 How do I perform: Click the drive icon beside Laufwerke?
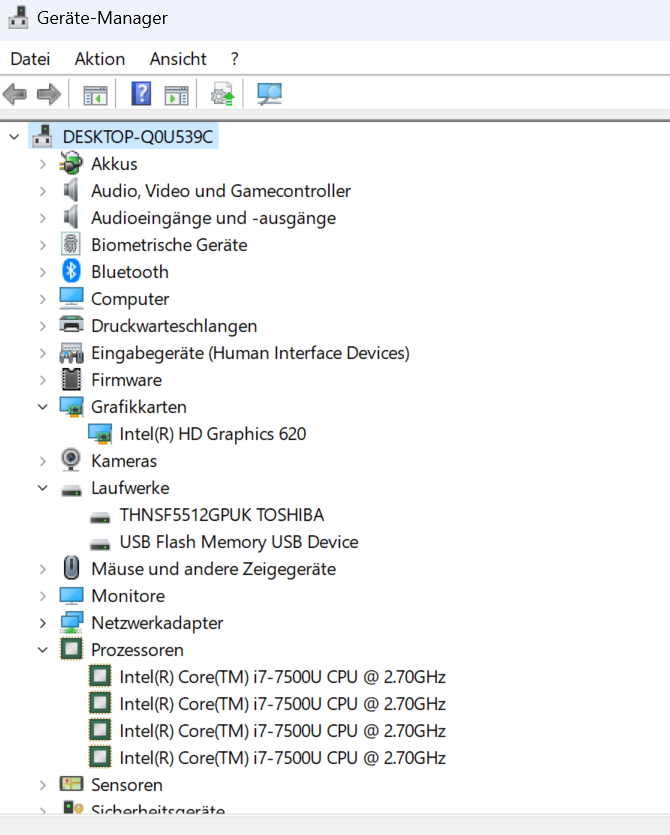pyautogui.click(x=71, y=490)
